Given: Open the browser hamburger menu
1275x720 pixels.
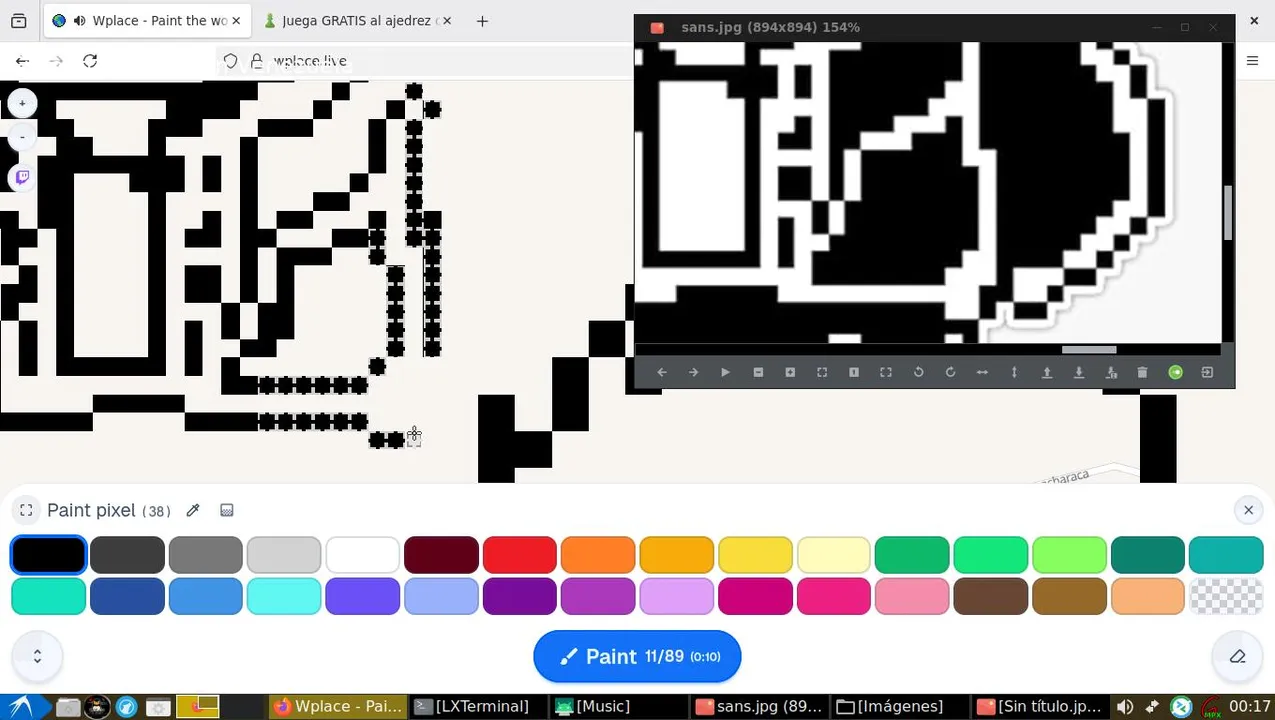Looking at the screenshot, I should click(1252, 61).
